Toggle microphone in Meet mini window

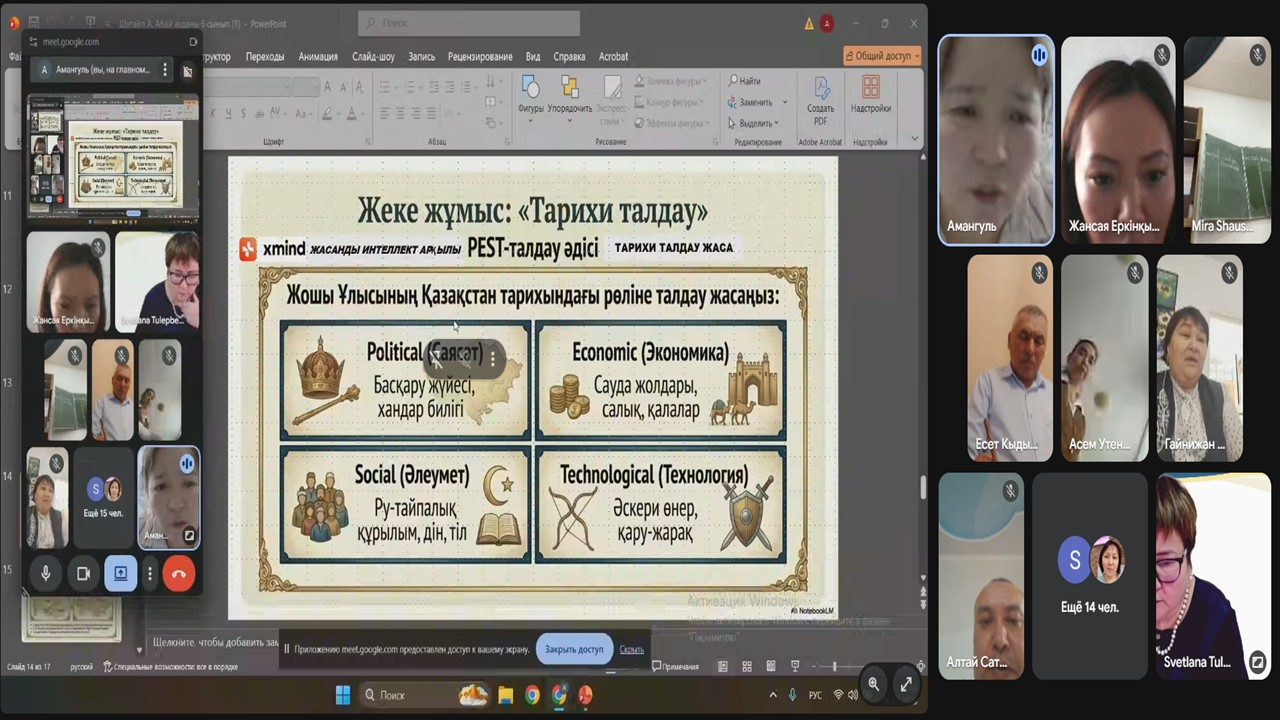click(x=45, y=573)
